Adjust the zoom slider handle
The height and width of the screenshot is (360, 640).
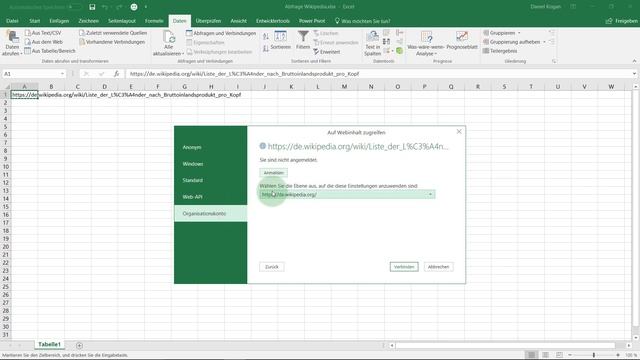coord(594,355)
